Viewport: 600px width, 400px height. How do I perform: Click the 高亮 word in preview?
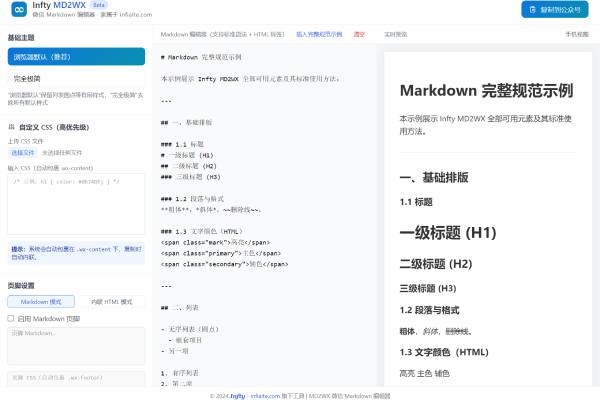point(407,373)
